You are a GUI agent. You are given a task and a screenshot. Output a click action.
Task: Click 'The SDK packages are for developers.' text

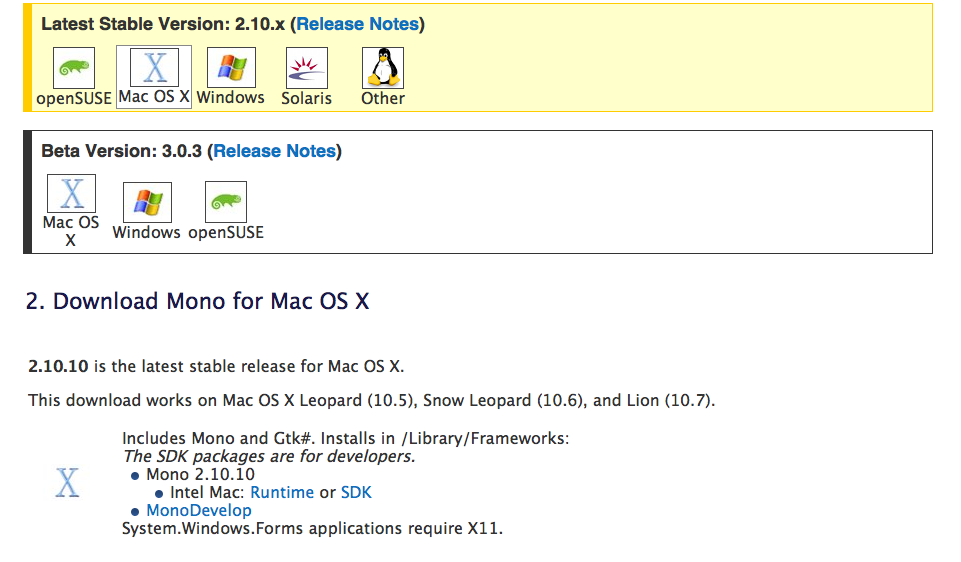click(x=269, y=457)
